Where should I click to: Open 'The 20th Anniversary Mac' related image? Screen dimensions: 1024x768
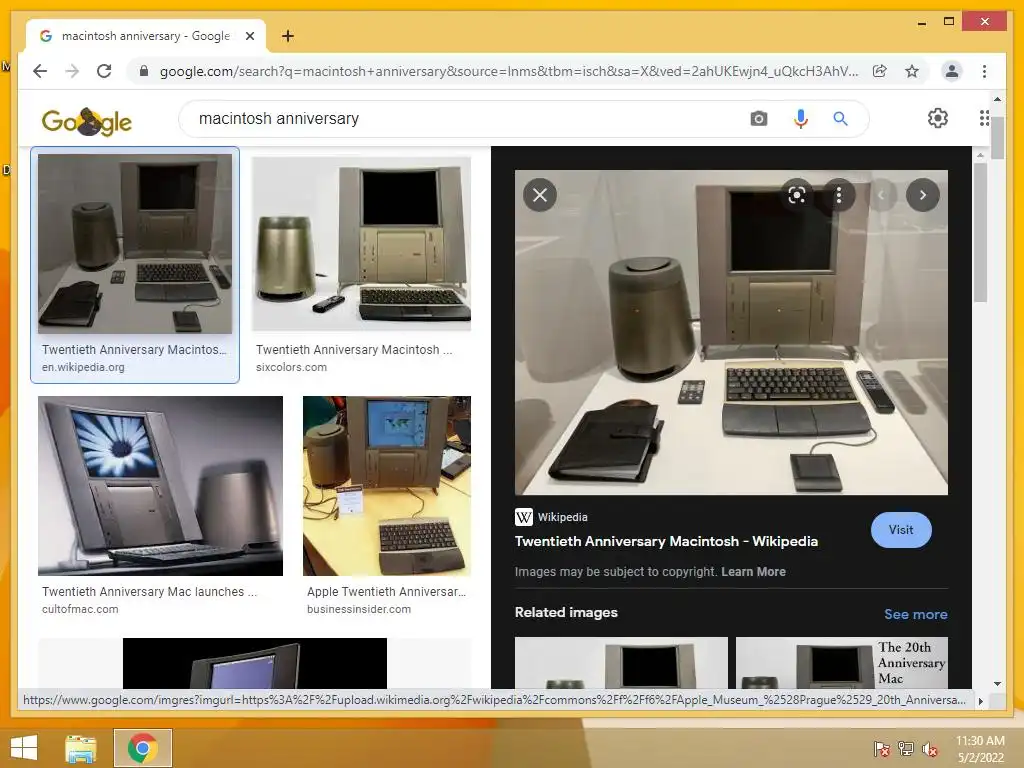coord(842,662)
